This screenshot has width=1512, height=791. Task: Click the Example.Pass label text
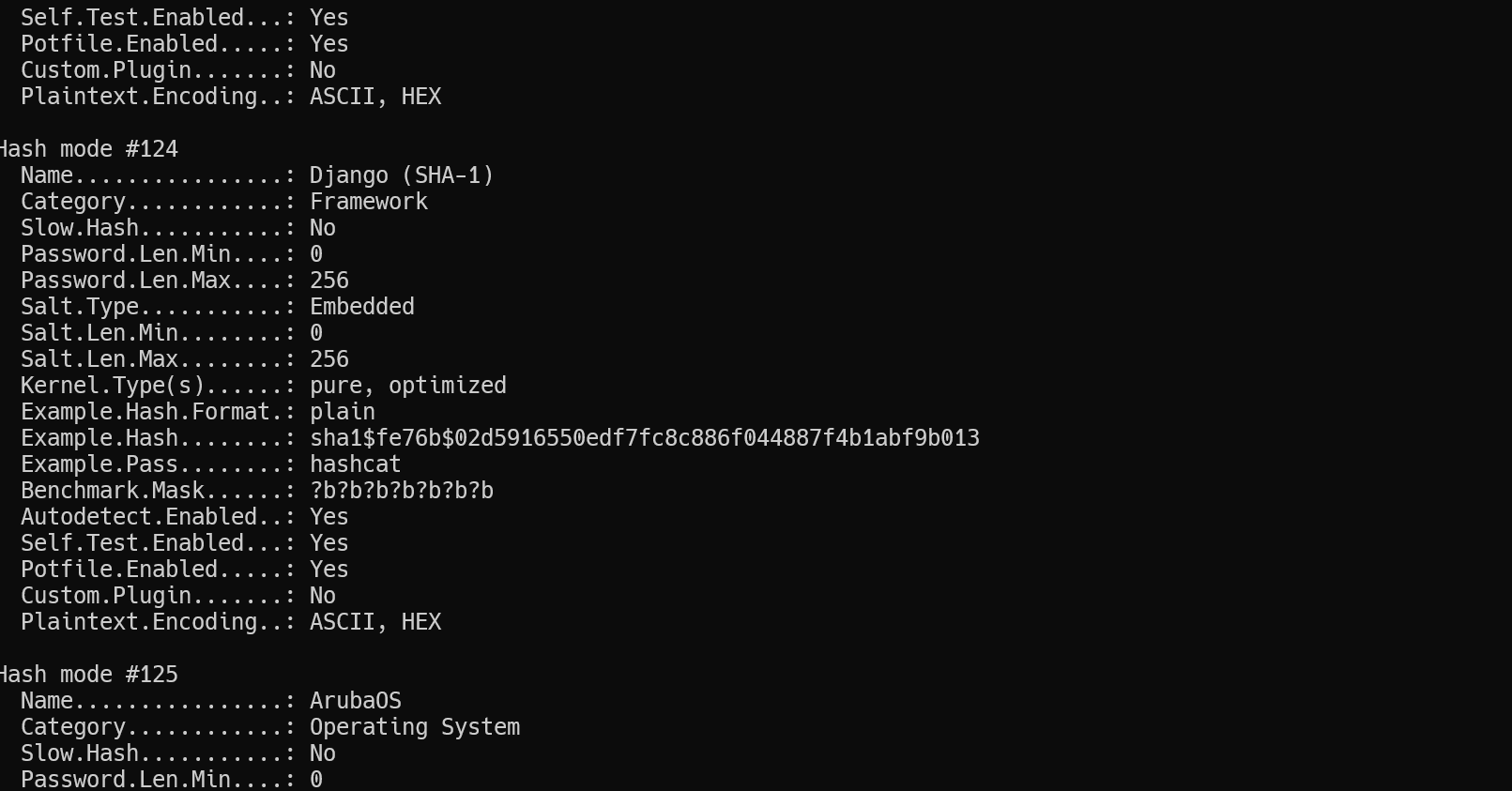[99, 464]
